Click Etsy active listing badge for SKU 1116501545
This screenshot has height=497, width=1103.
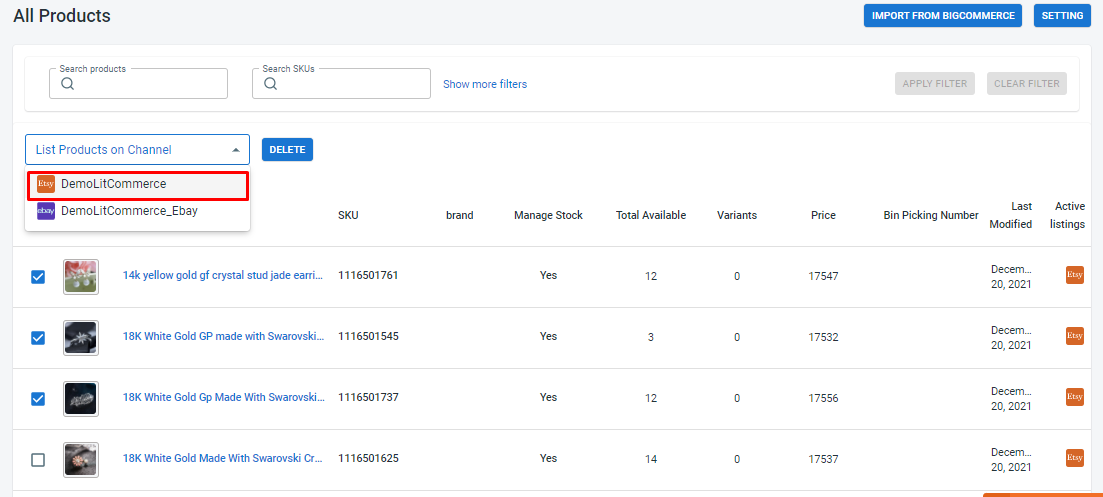pyautogui.click(x=1075, y=336)
